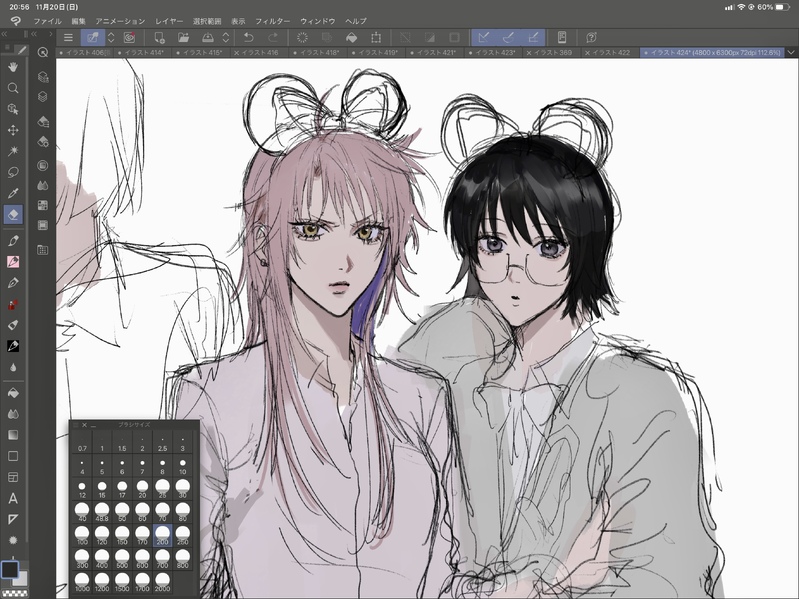Select the pink Pencil tool
Image resolution: width=799 pixels, height=599 pixels.
[13, 262]
